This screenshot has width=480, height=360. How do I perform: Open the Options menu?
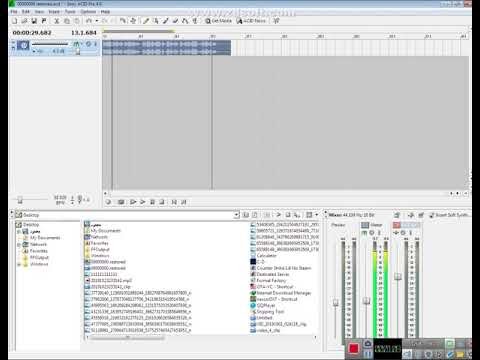coord(88,12)
